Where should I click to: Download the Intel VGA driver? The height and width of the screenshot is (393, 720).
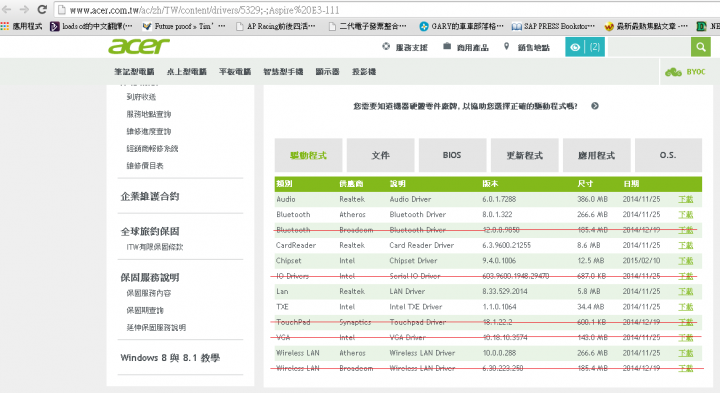click(686, 337)
